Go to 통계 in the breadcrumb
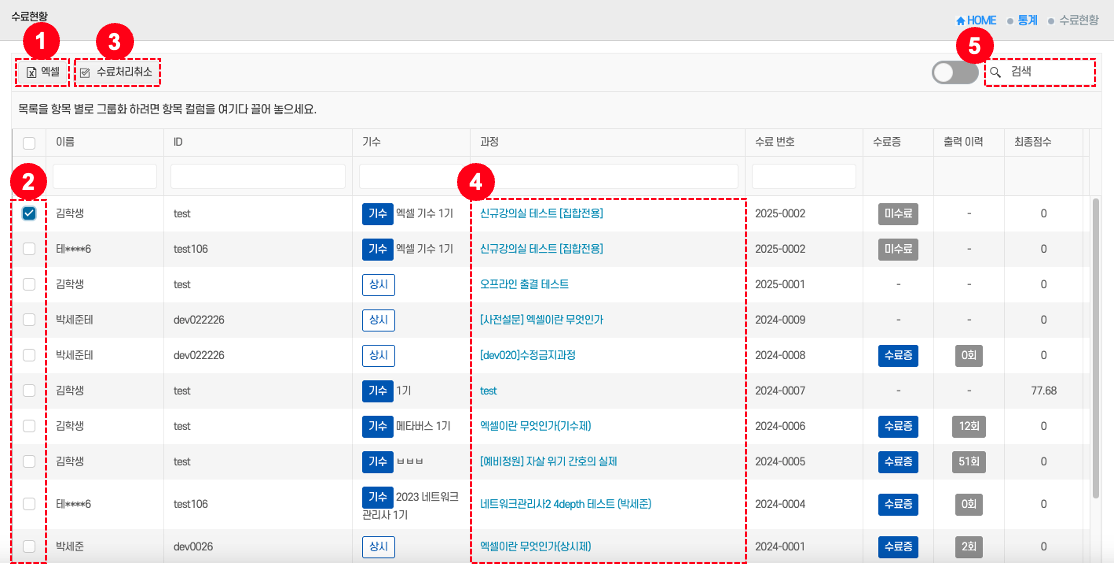 [1029, 20]
